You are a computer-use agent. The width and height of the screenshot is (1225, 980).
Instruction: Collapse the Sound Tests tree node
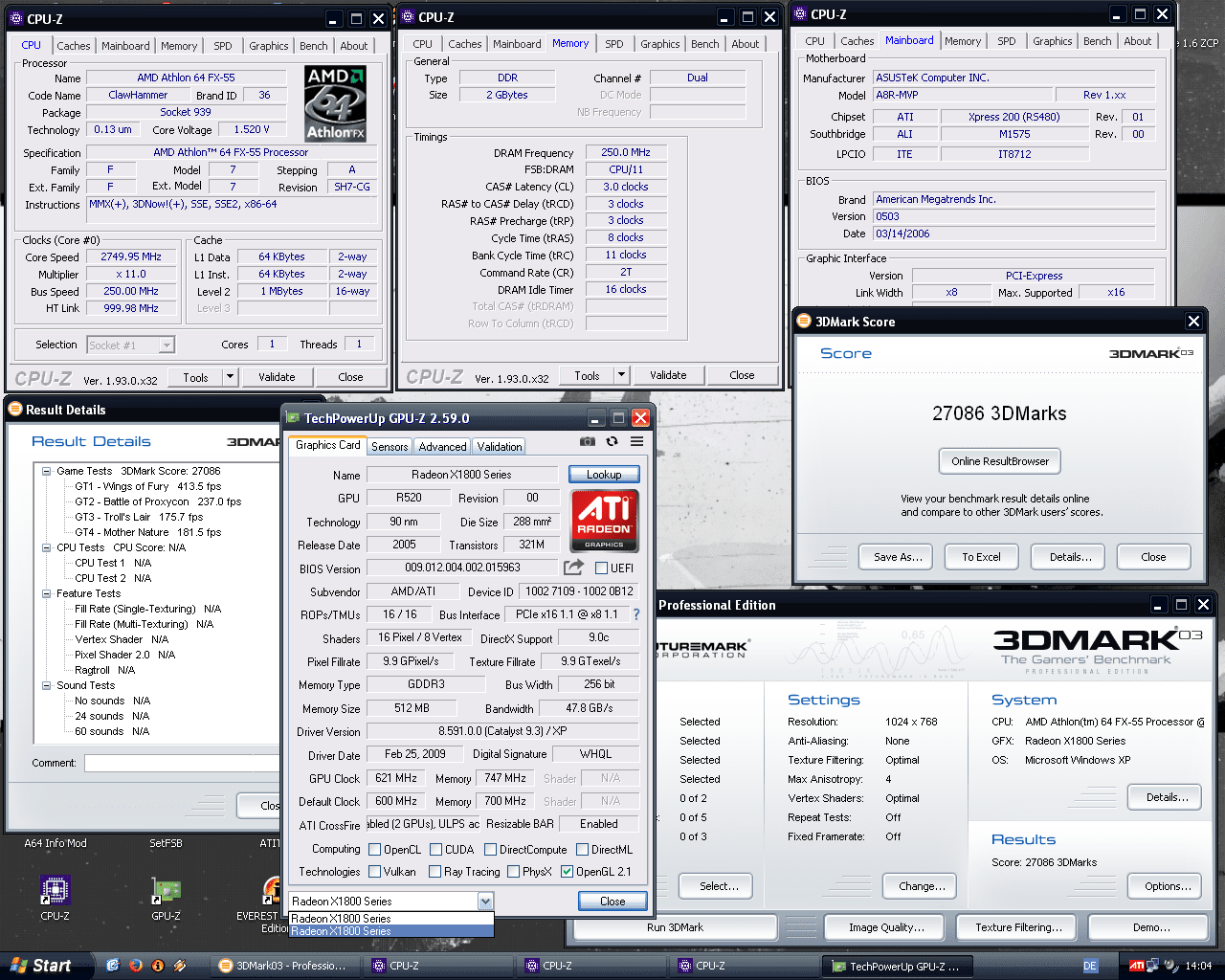tap(46, 685)
